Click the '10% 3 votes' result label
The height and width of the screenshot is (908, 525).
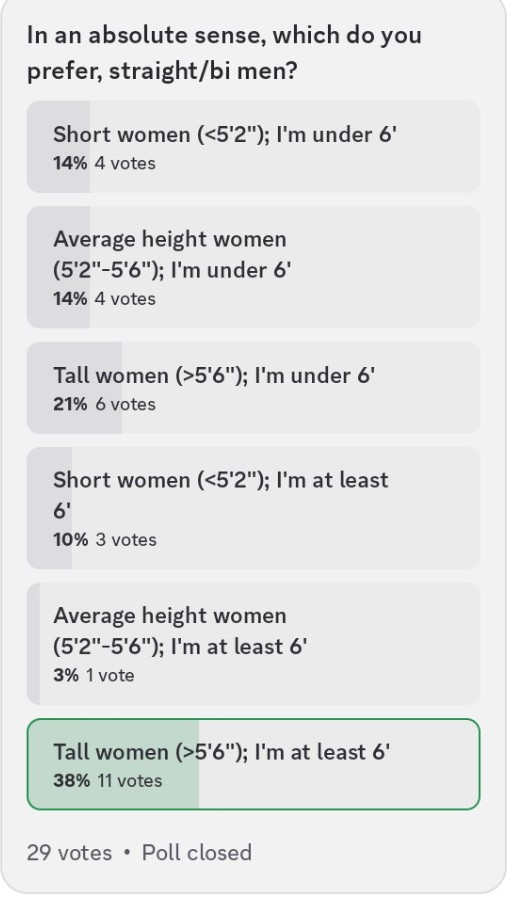point(105,540)
